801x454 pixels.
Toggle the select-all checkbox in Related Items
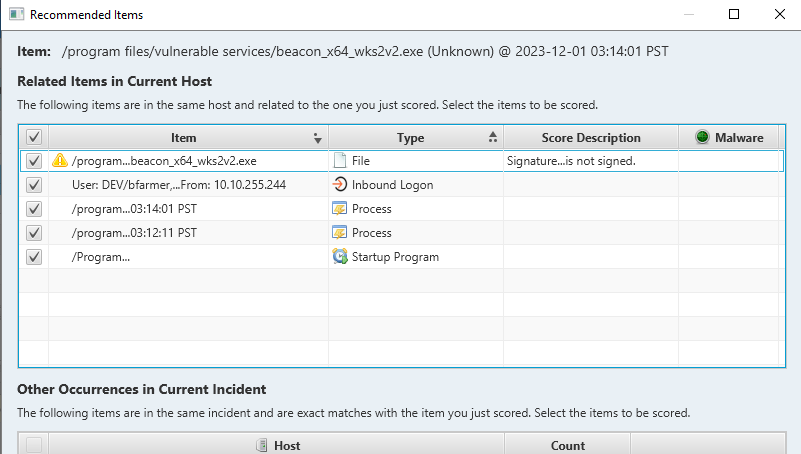[34, 138]
